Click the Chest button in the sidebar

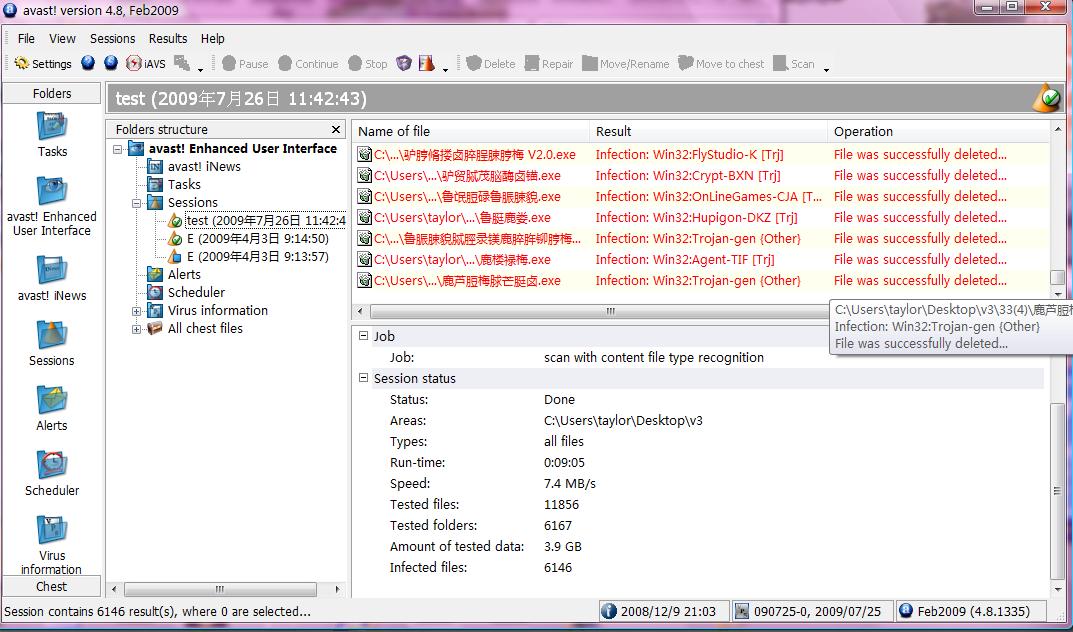(52, 586)
